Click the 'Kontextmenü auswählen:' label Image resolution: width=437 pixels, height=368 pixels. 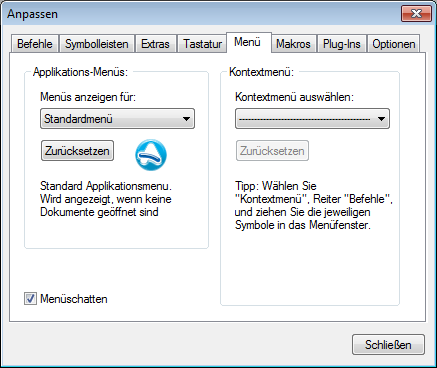point(294,97)
